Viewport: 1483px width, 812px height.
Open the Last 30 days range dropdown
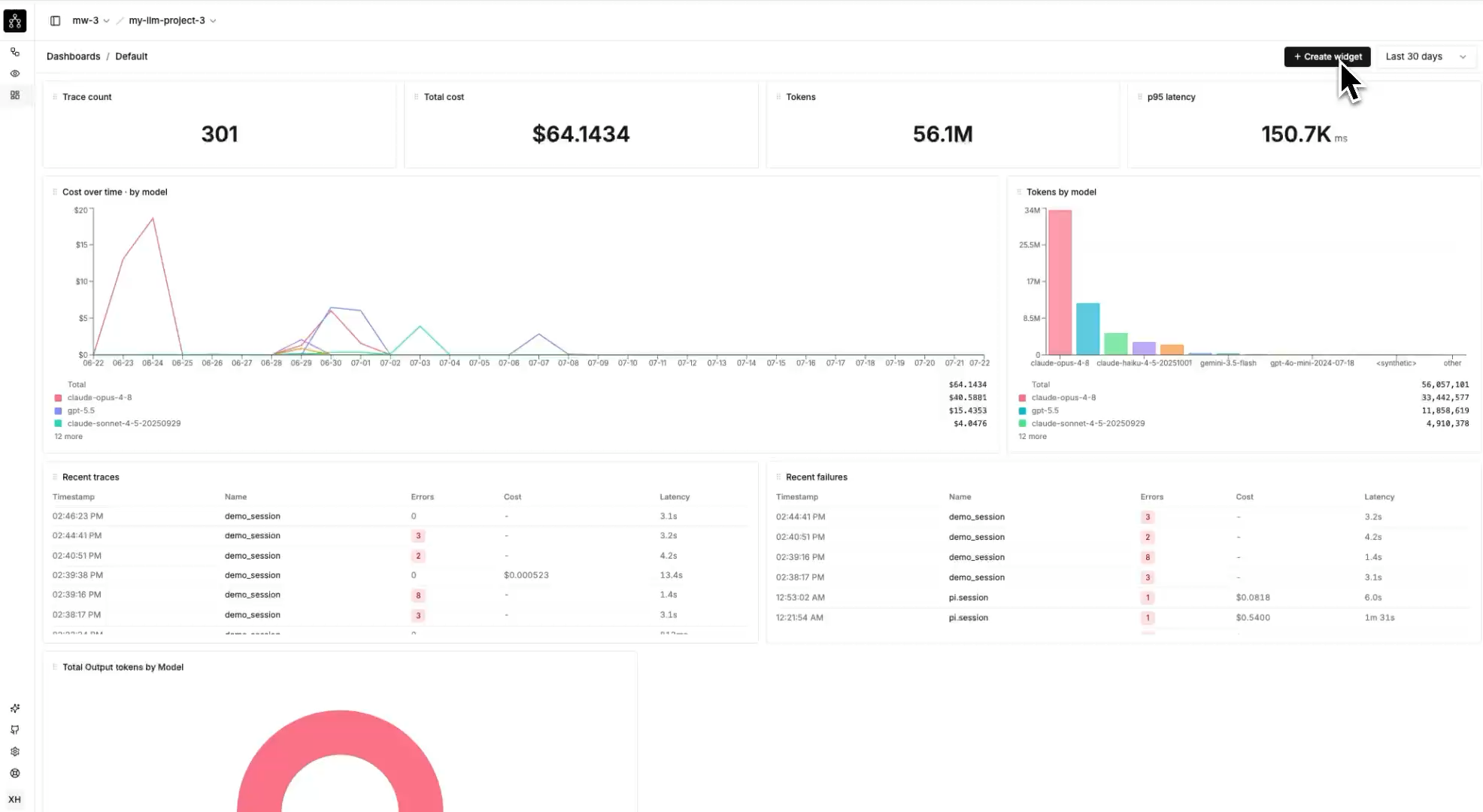click(x=1426, y=56)
